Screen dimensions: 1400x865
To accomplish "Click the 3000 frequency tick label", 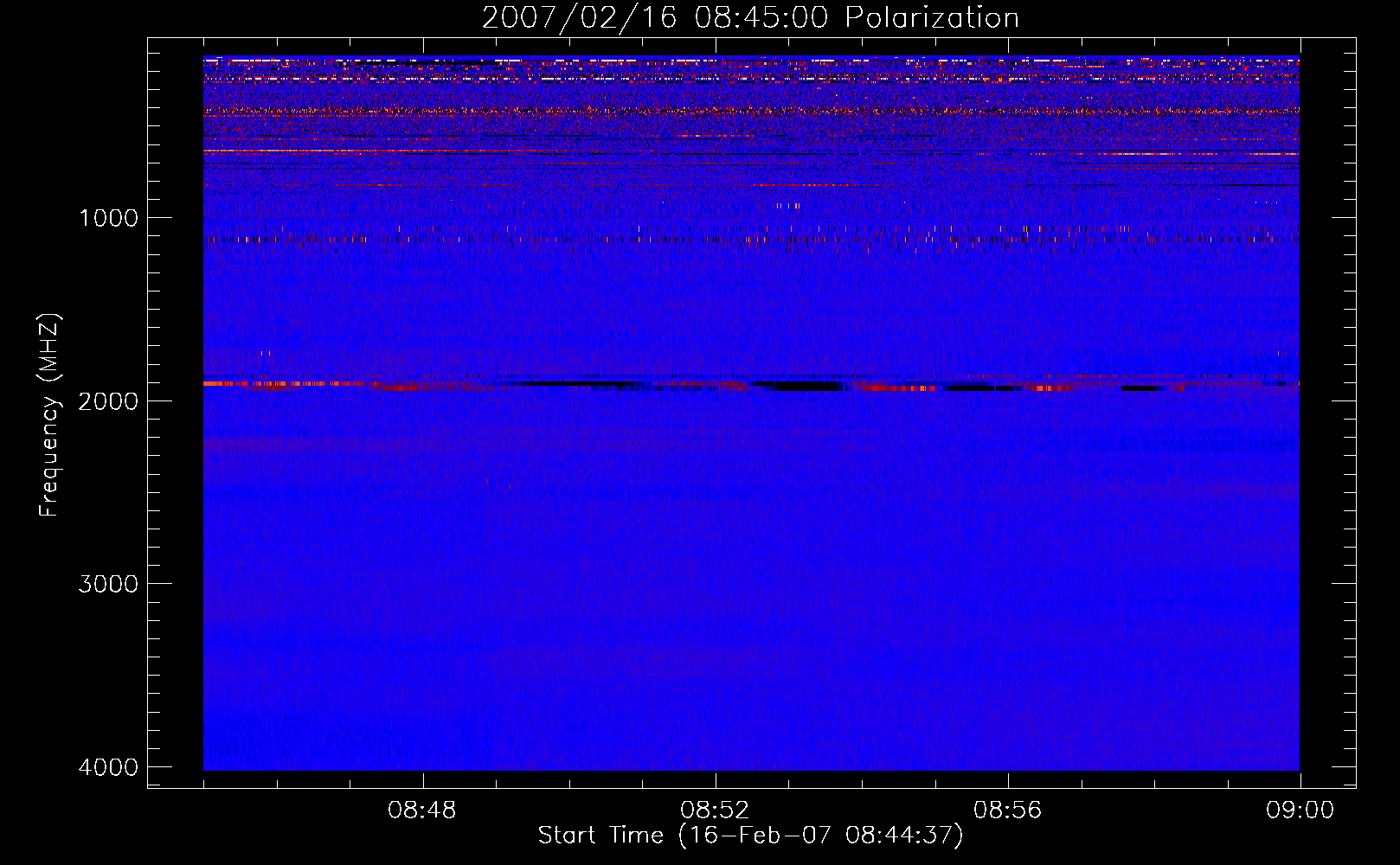I will pos(108,584).
